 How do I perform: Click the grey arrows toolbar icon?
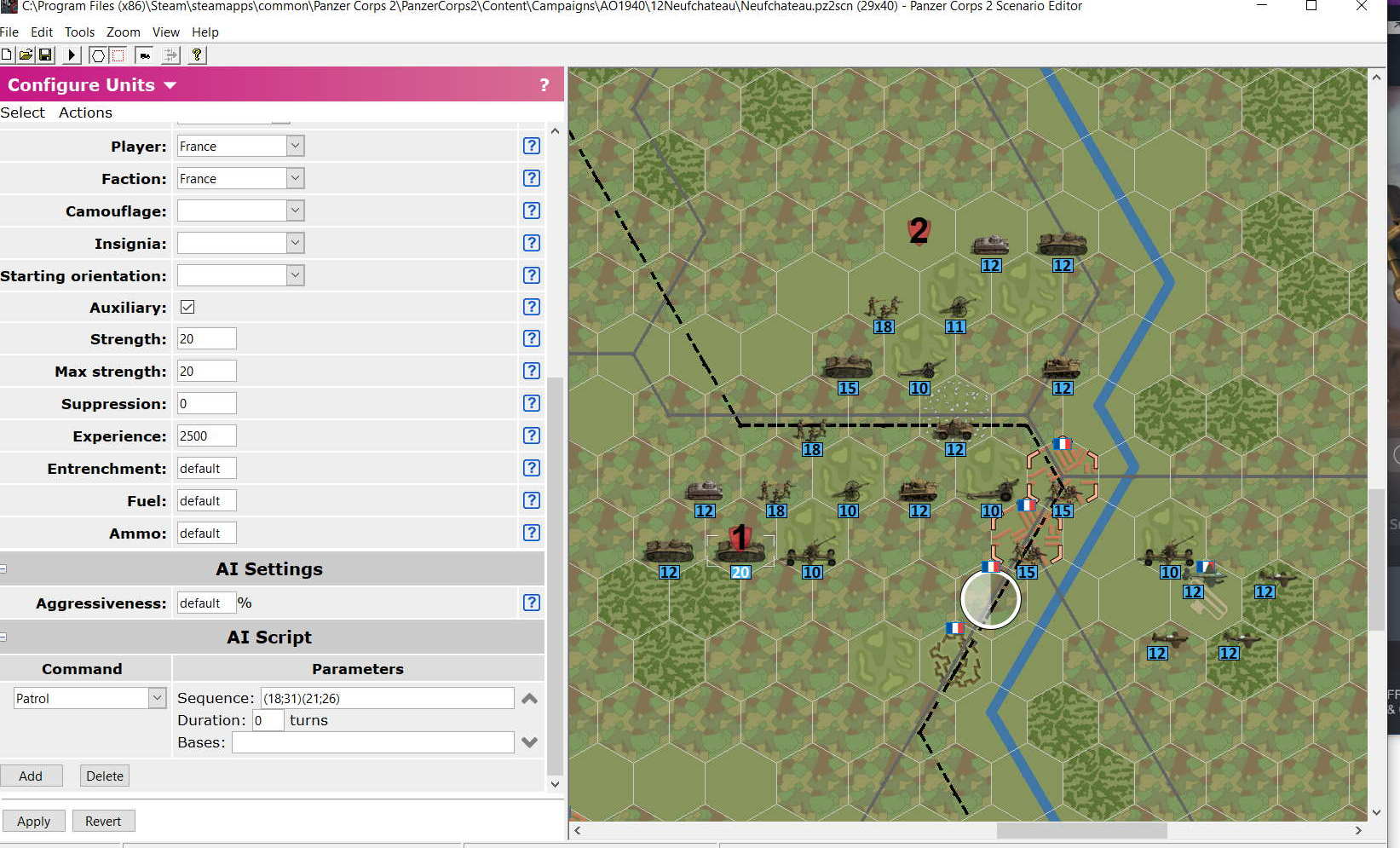(170, 55)
